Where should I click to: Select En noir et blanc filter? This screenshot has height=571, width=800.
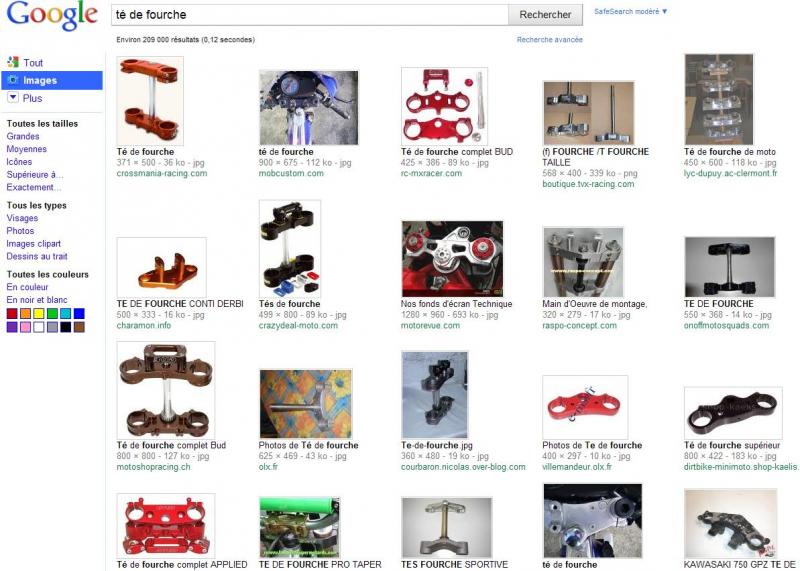click(37, 300)
